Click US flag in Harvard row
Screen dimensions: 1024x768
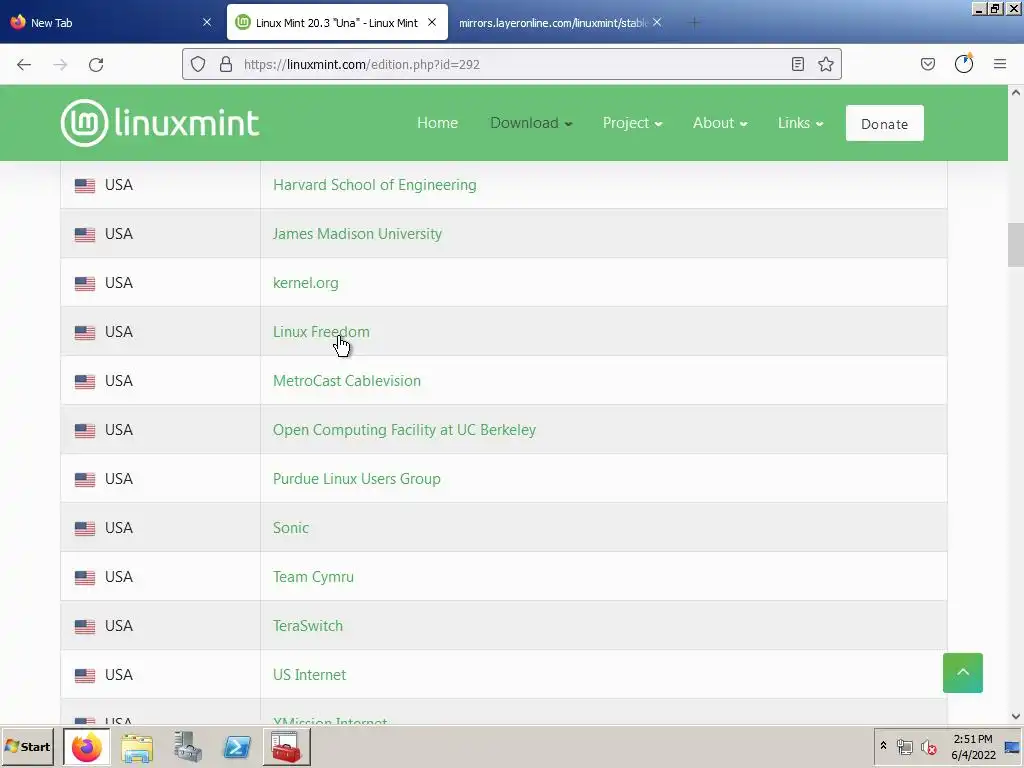pyautogui.click(x=85, y=185)
